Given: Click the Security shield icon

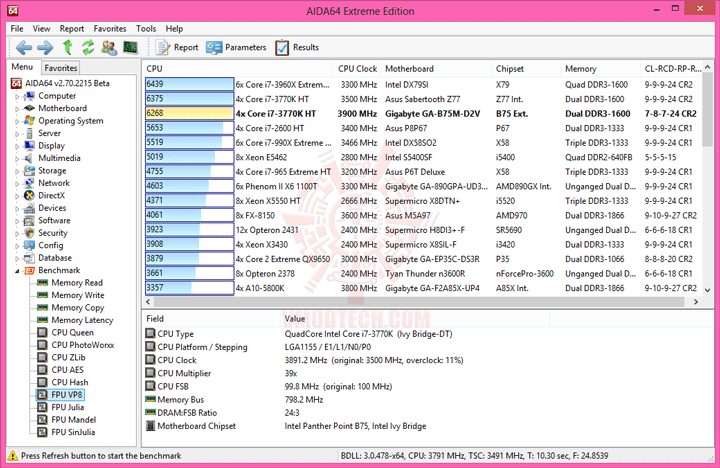Looking at the screenshot, I should [x=29, y=233].
